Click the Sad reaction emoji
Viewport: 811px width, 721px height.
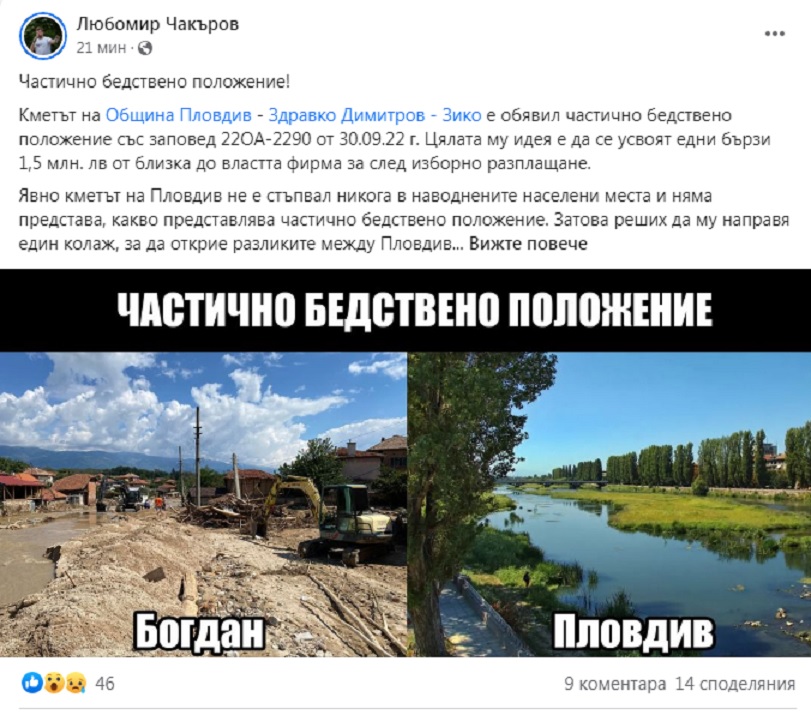[x=76, y=683]
